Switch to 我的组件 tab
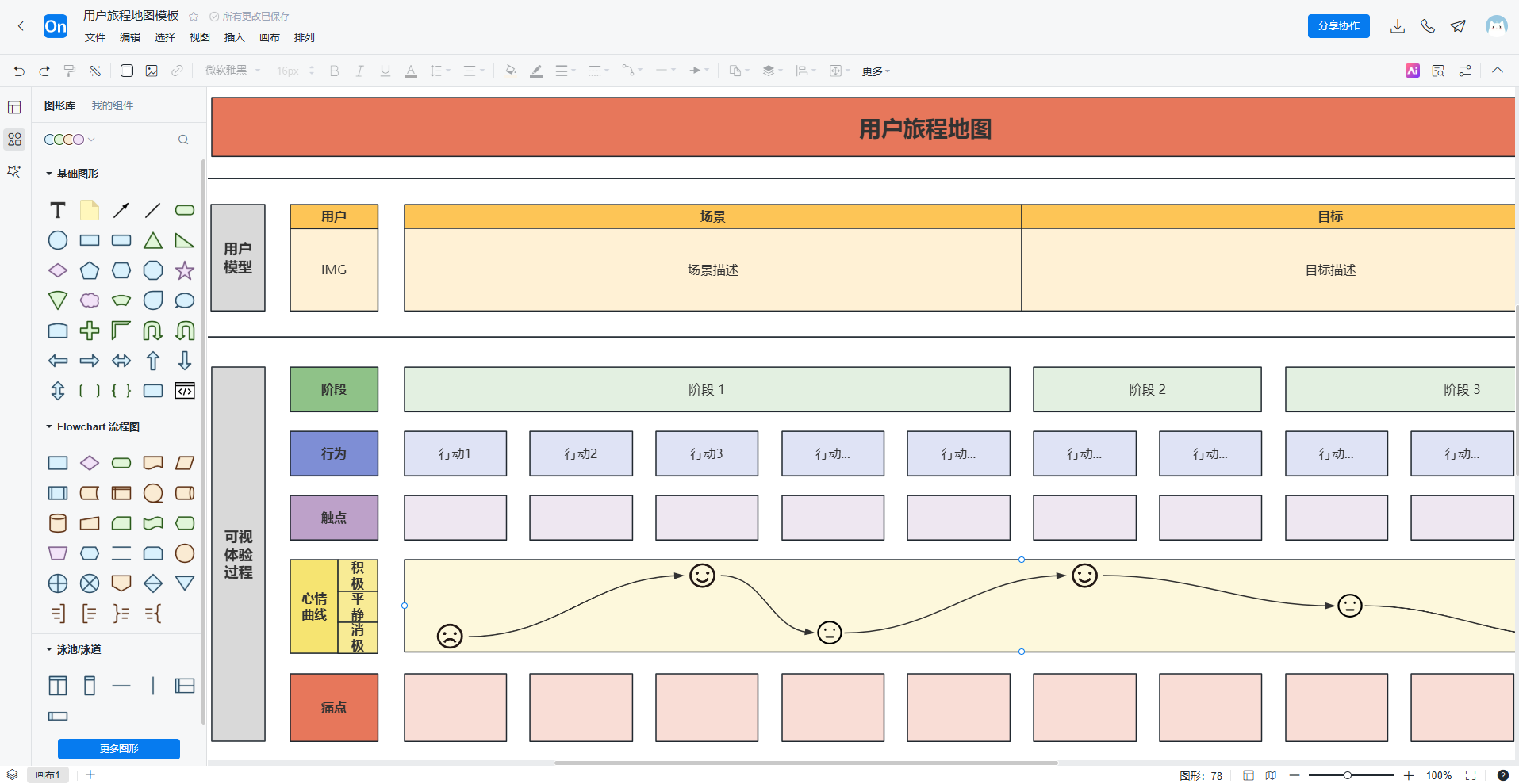The height and width of the screenshot is (784, 1519). 112,105
